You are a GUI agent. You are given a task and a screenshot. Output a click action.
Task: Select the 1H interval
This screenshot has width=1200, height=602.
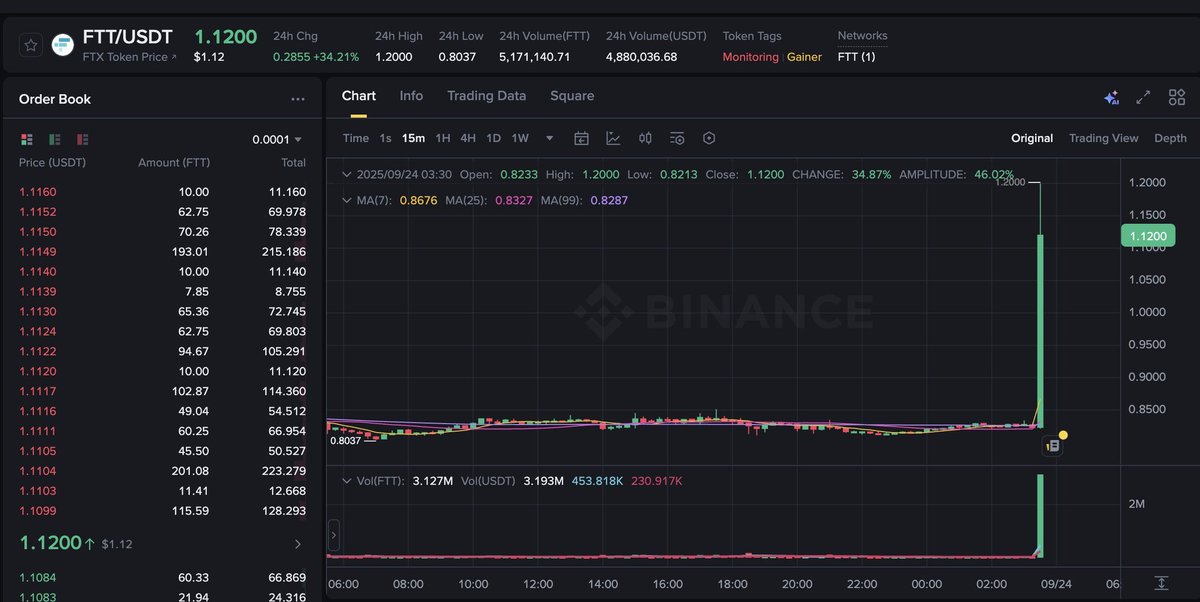click(x=443, y=138)
